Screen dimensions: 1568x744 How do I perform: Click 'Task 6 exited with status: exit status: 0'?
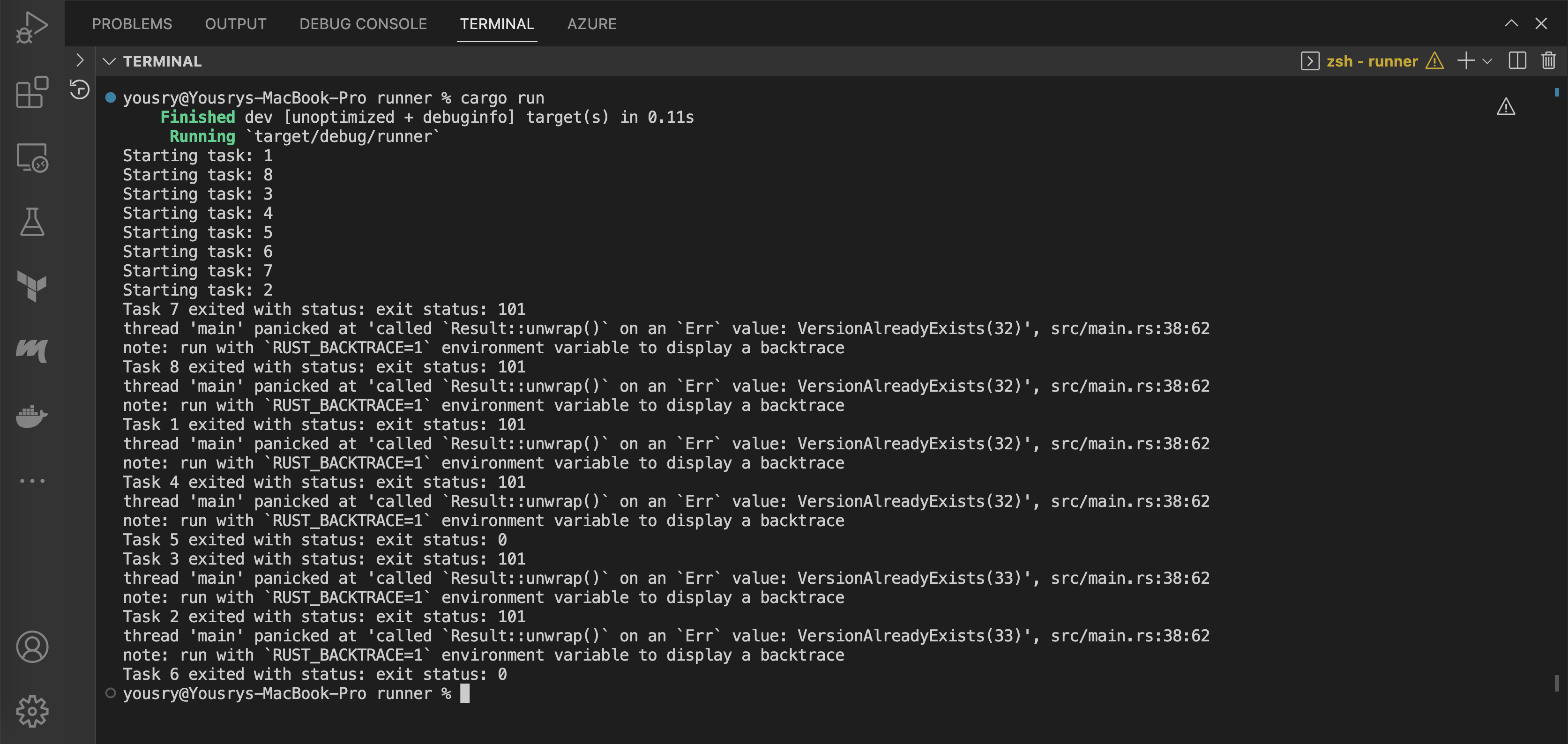pyautogui.click(x=315, y=674)
